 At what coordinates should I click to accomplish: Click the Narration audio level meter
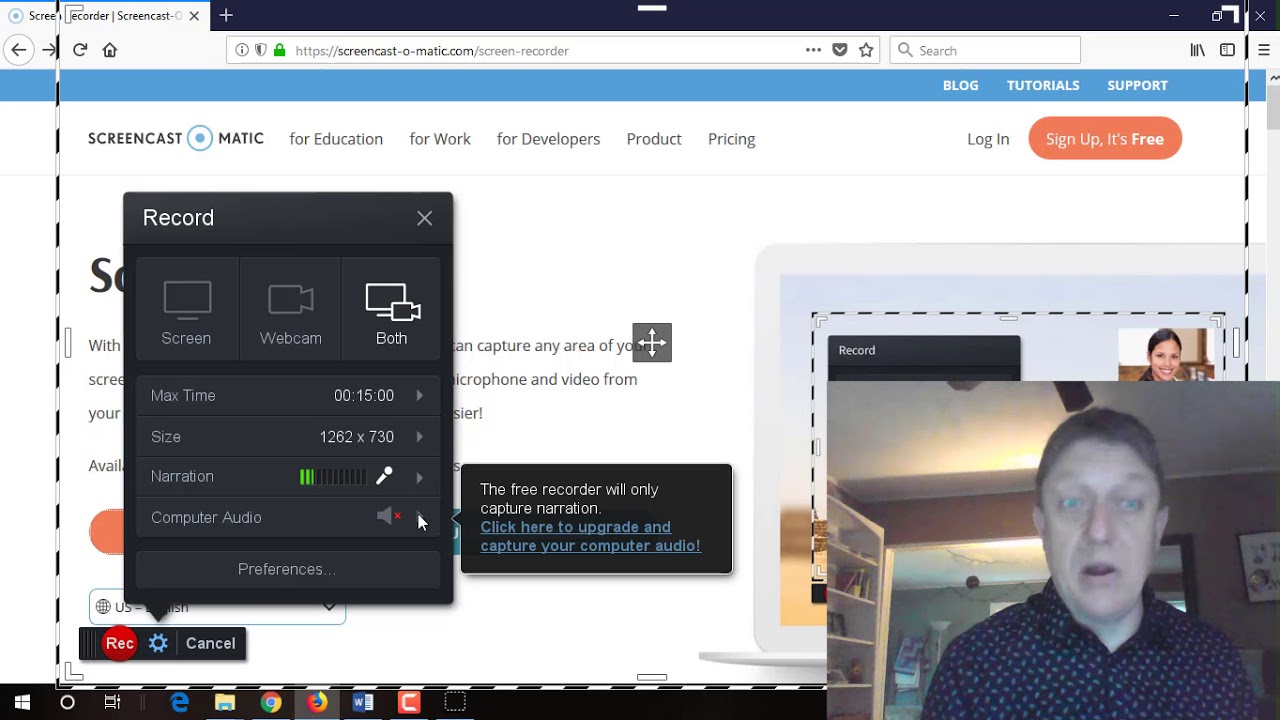(x=333, y=477)
